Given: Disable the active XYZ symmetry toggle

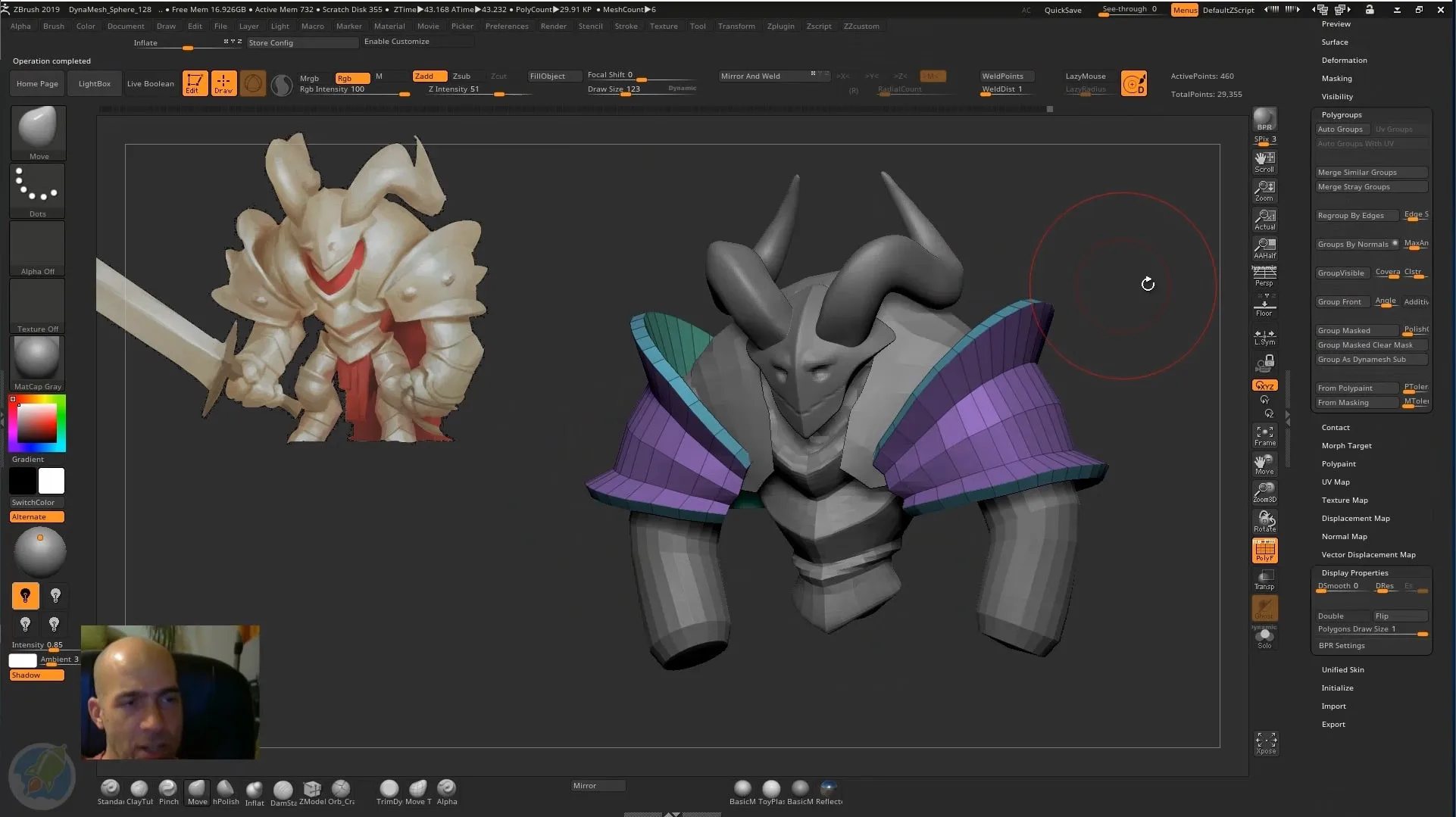Looking at the screenshot, I should coord(1264,385).
